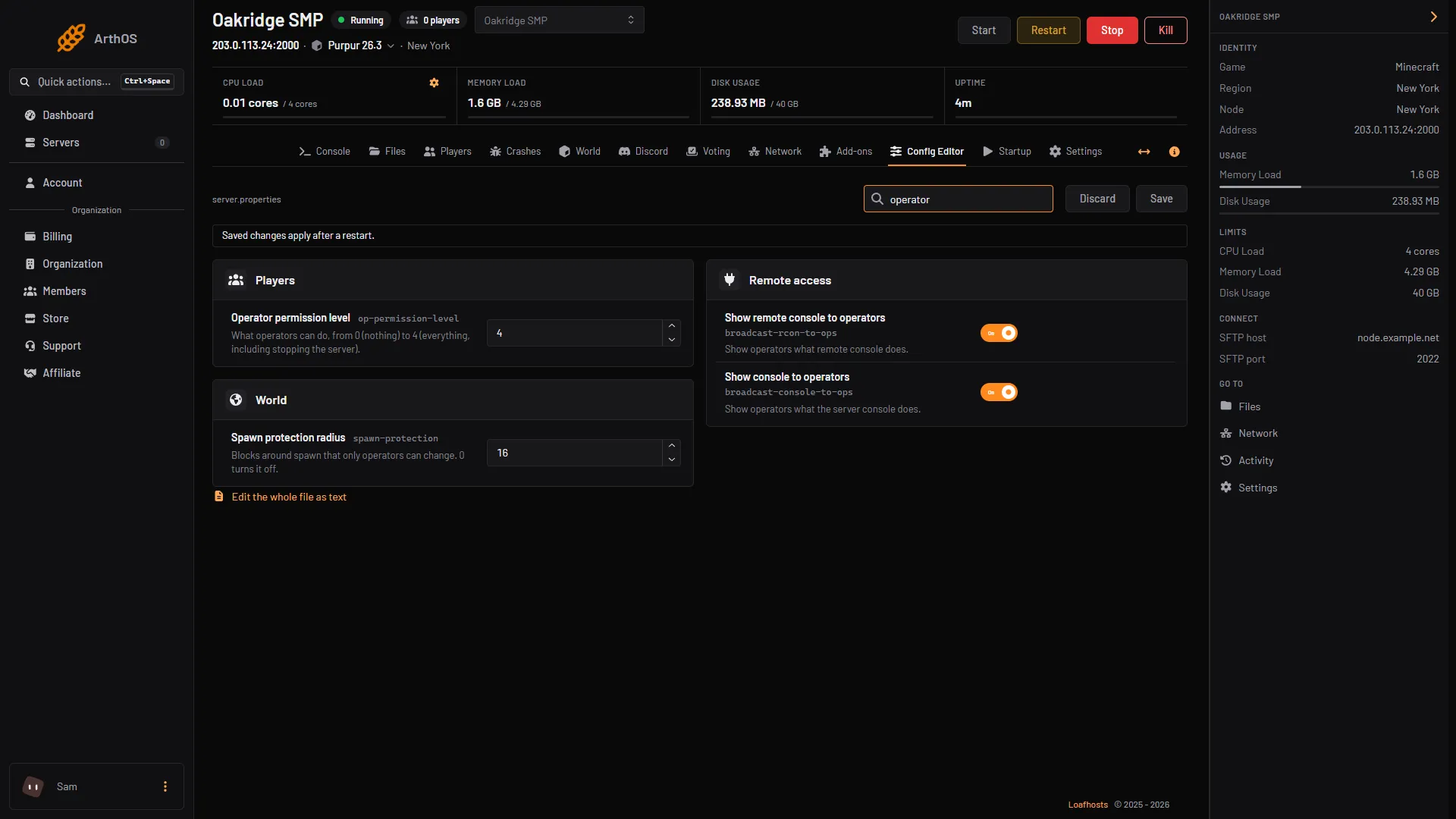Image resolution: width=1456 pixels, height=819 pixels.
Task: Toggle Show console to operators switch
Action: click(x=999, y=392)
